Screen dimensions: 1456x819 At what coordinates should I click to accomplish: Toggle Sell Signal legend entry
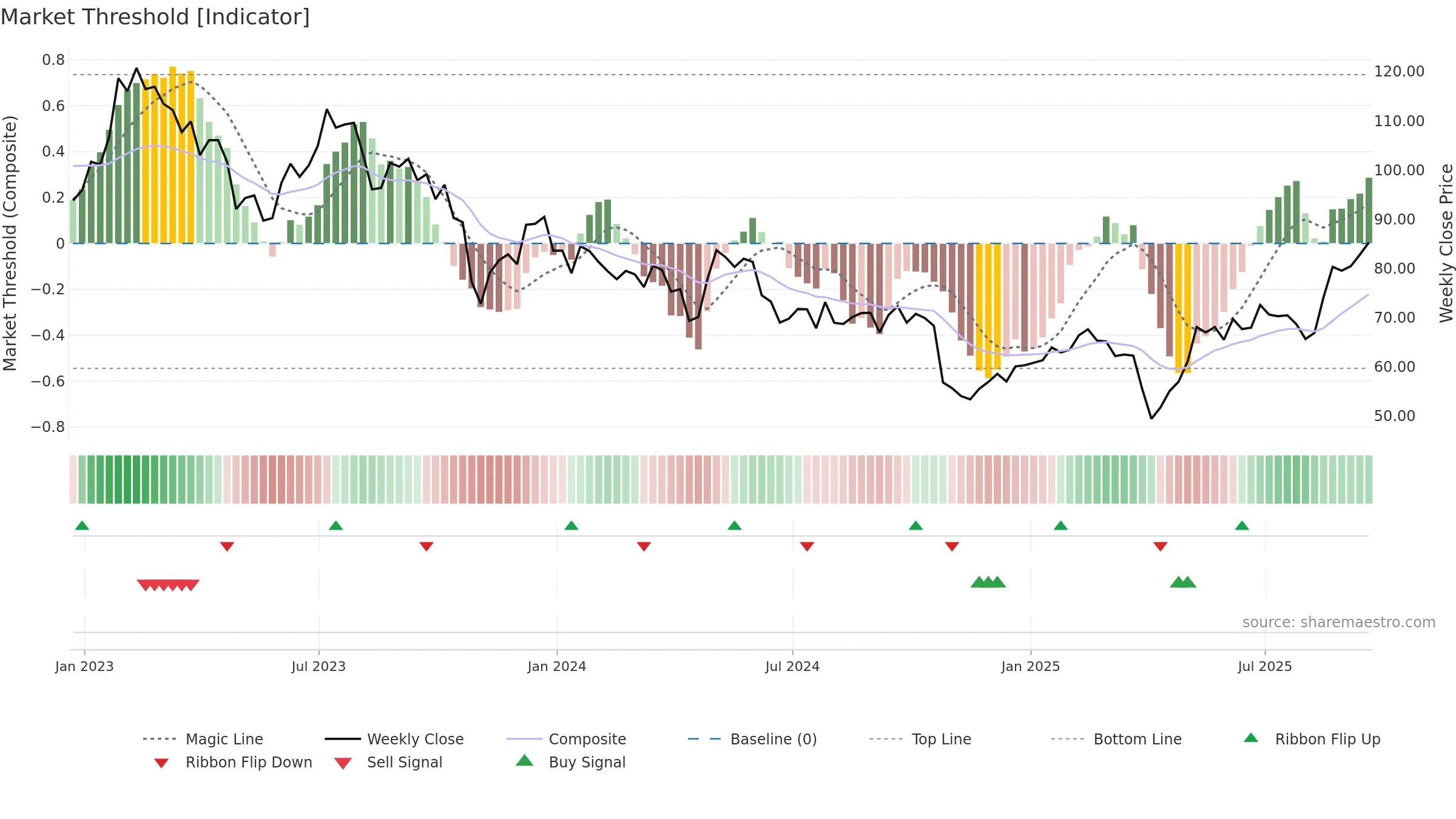(388, 762)
